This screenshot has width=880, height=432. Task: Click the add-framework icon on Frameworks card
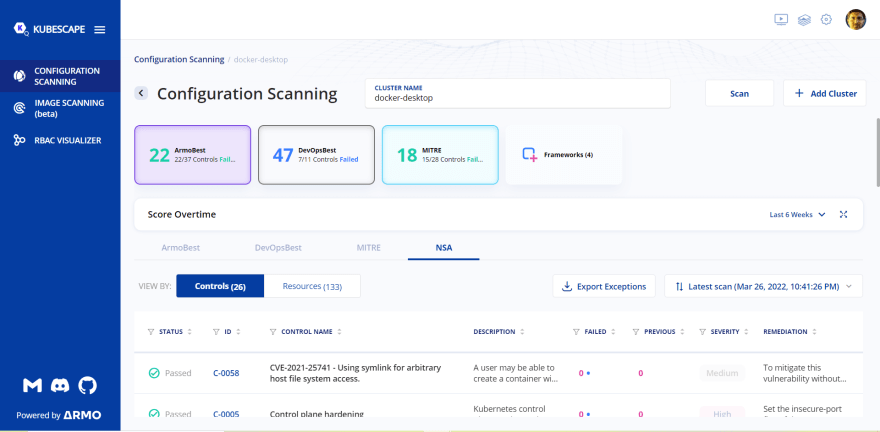point(529,154)
